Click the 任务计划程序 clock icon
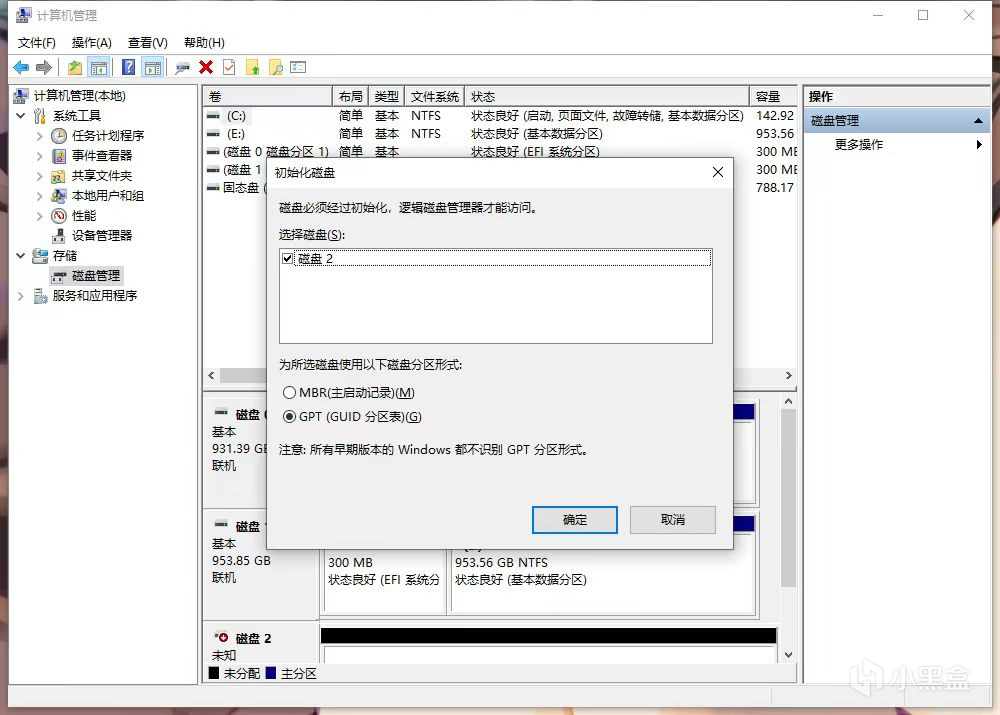 click(59, 135)
